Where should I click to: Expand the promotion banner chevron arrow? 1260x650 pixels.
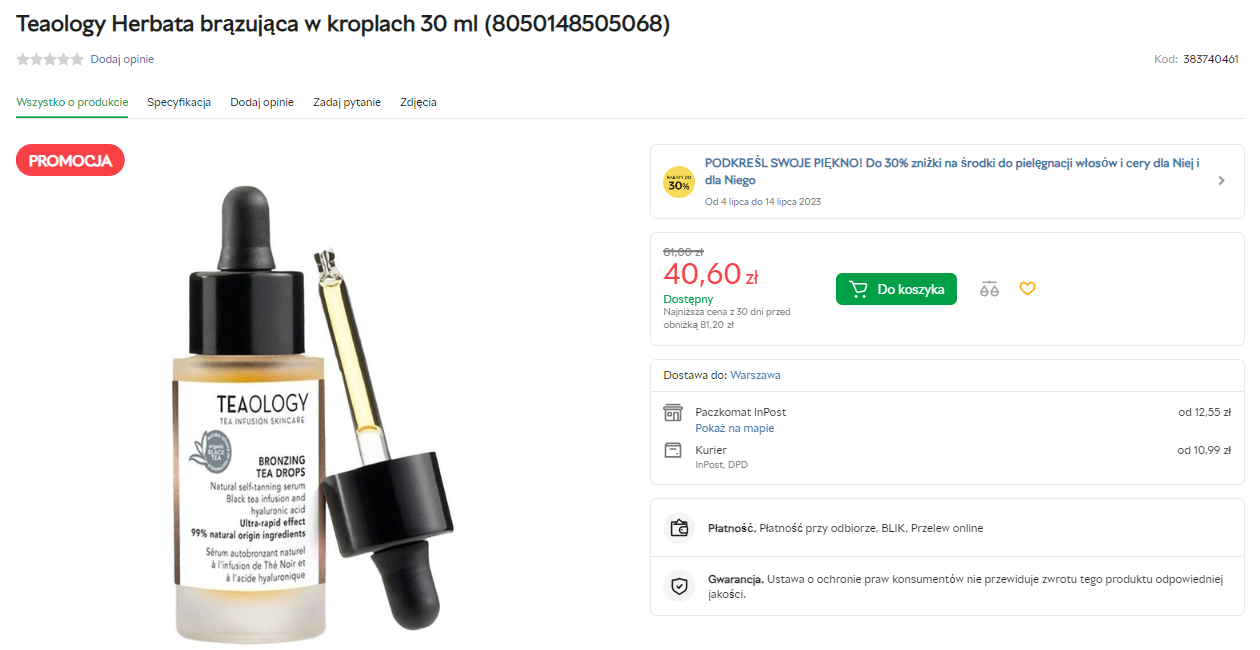(x=1221, y=181)
